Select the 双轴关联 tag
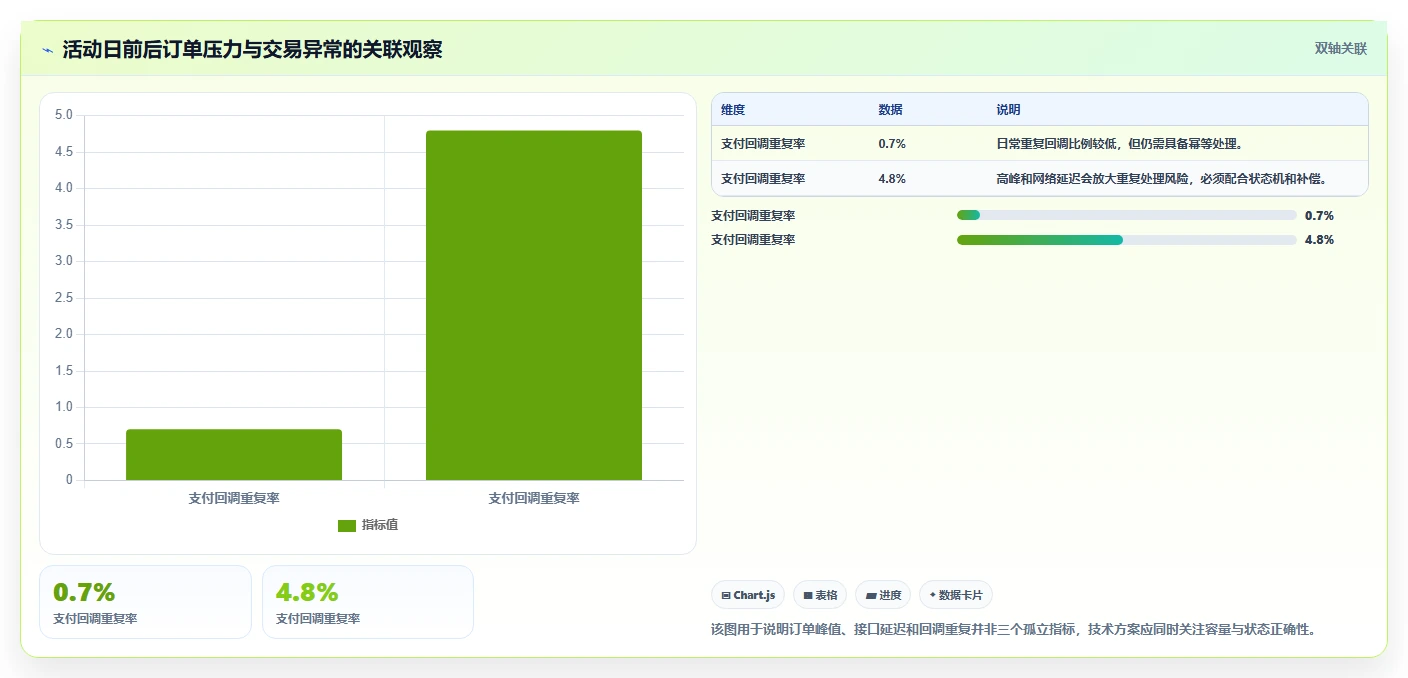This screenshot has height=678, width=1408. (x=1340, y=48)
